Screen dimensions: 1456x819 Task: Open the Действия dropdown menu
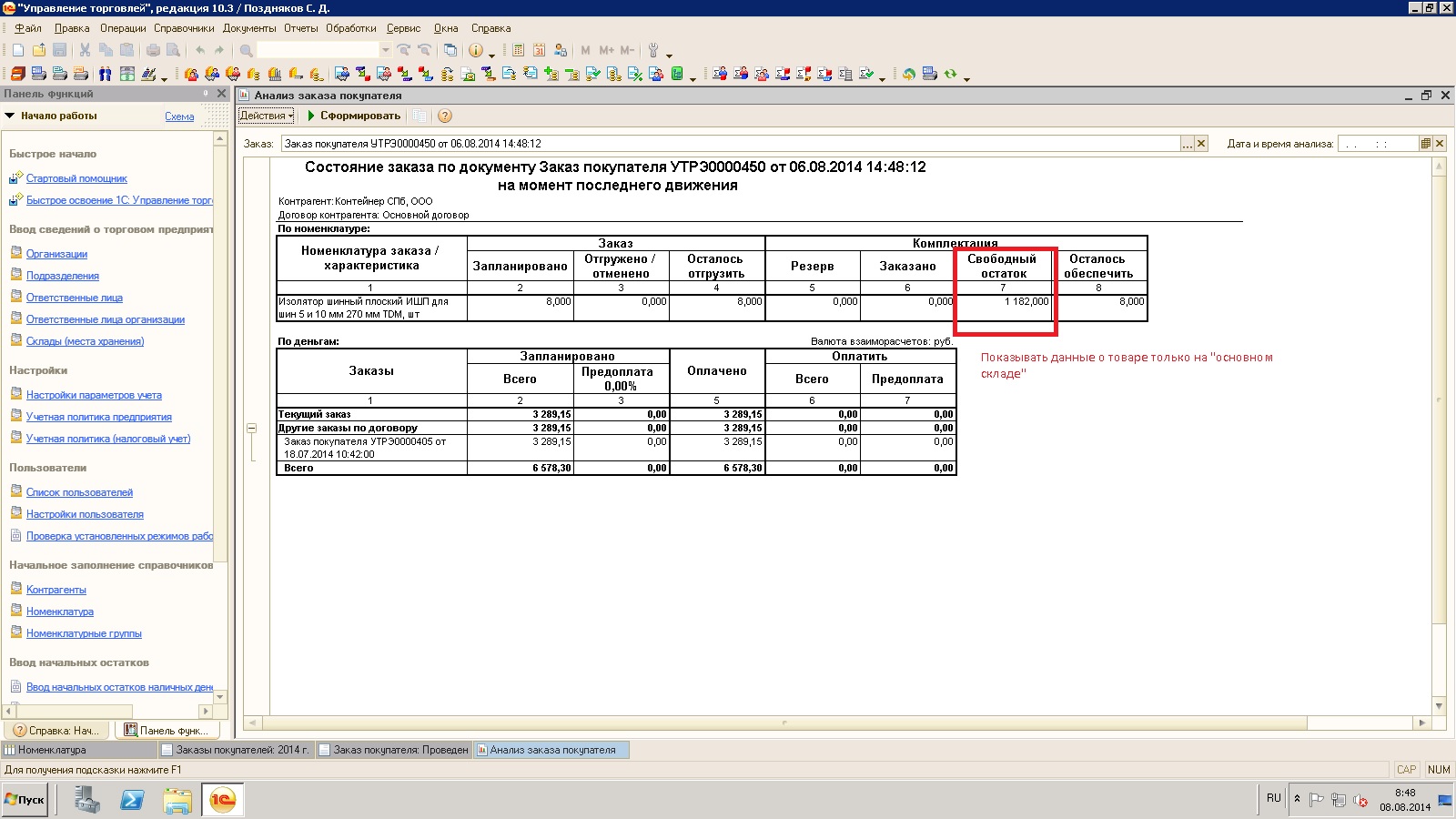(266, 116)
